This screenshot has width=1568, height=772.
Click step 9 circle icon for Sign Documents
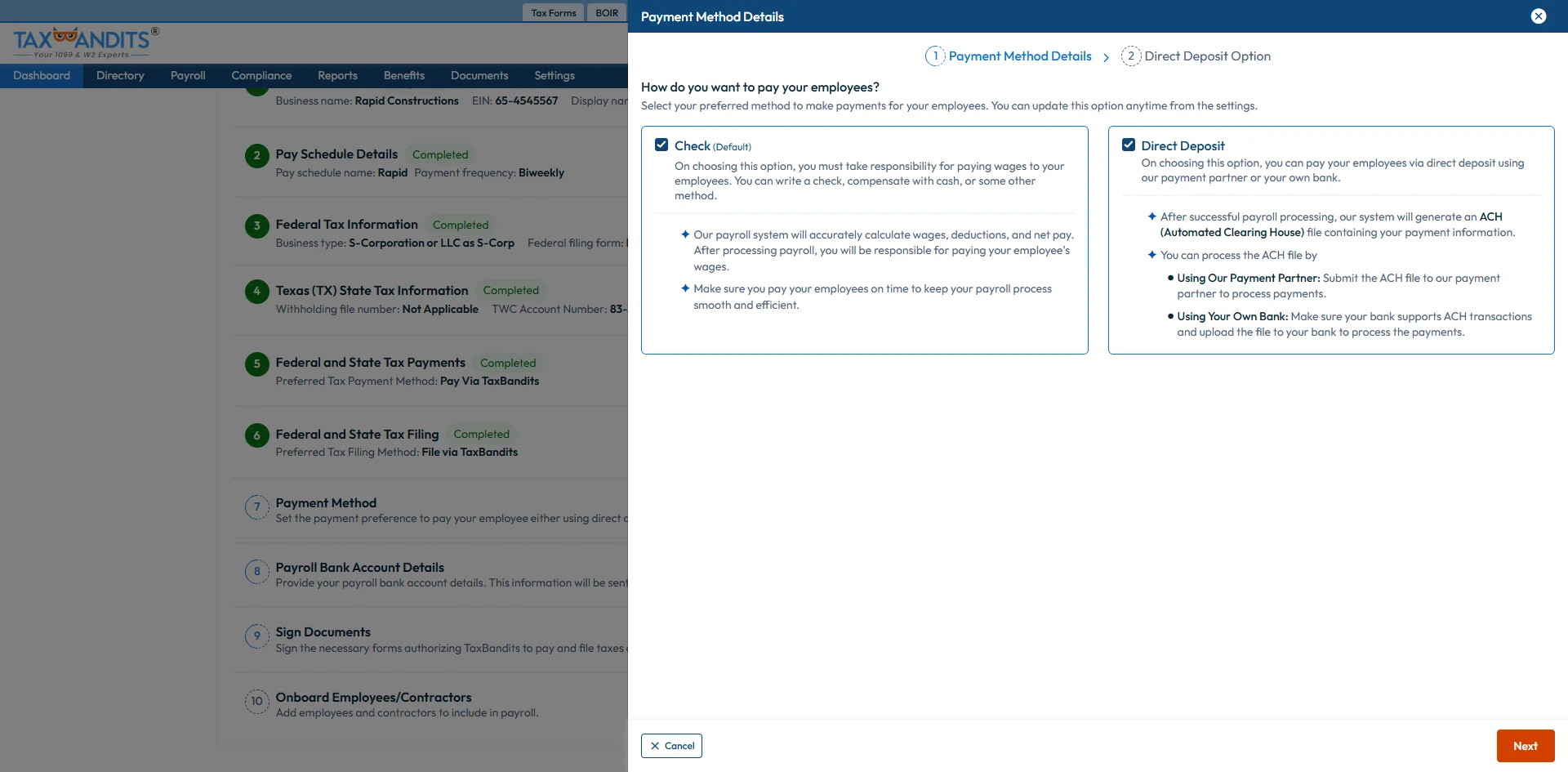257,636
